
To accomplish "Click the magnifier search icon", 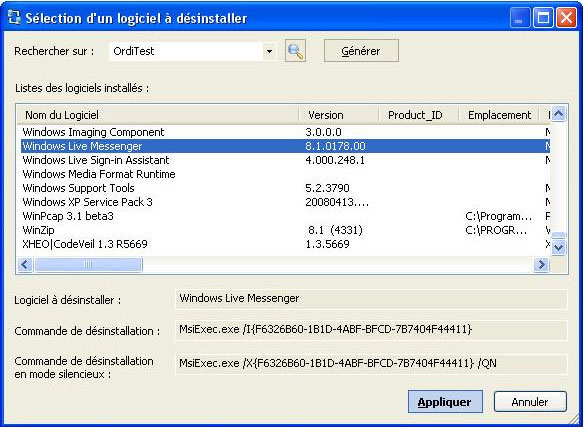I will (295, 51).
